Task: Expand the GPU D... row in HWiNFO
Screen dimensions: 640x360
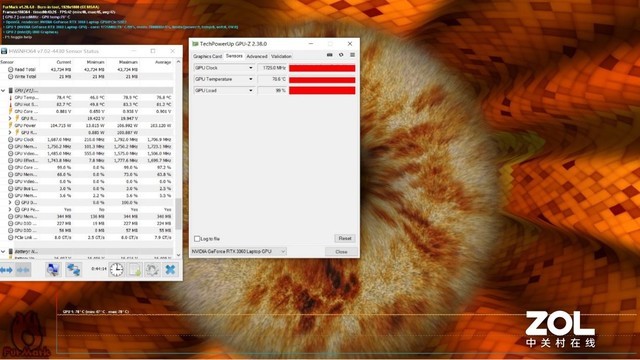Action: click(x=10, y=202)
